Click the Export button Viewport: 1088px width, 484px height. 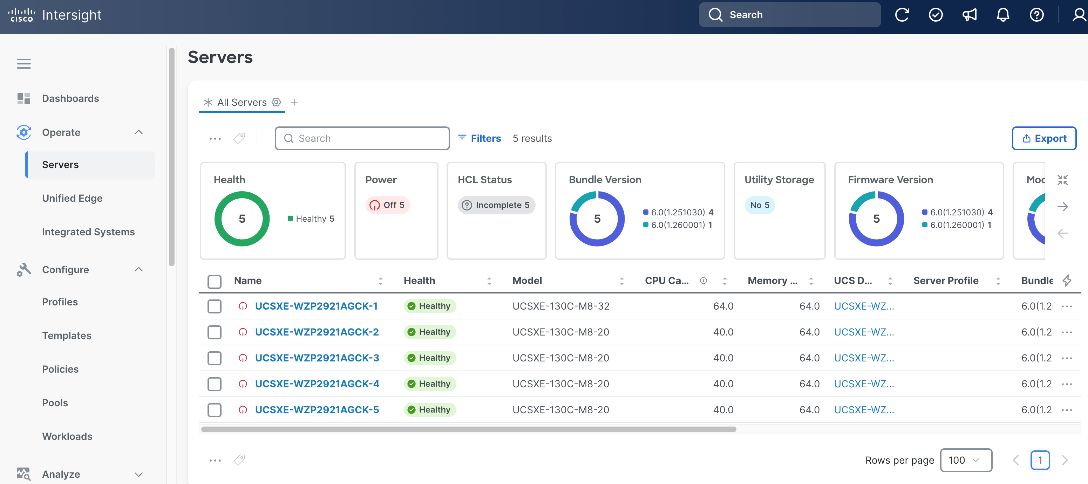[1044, 138]
